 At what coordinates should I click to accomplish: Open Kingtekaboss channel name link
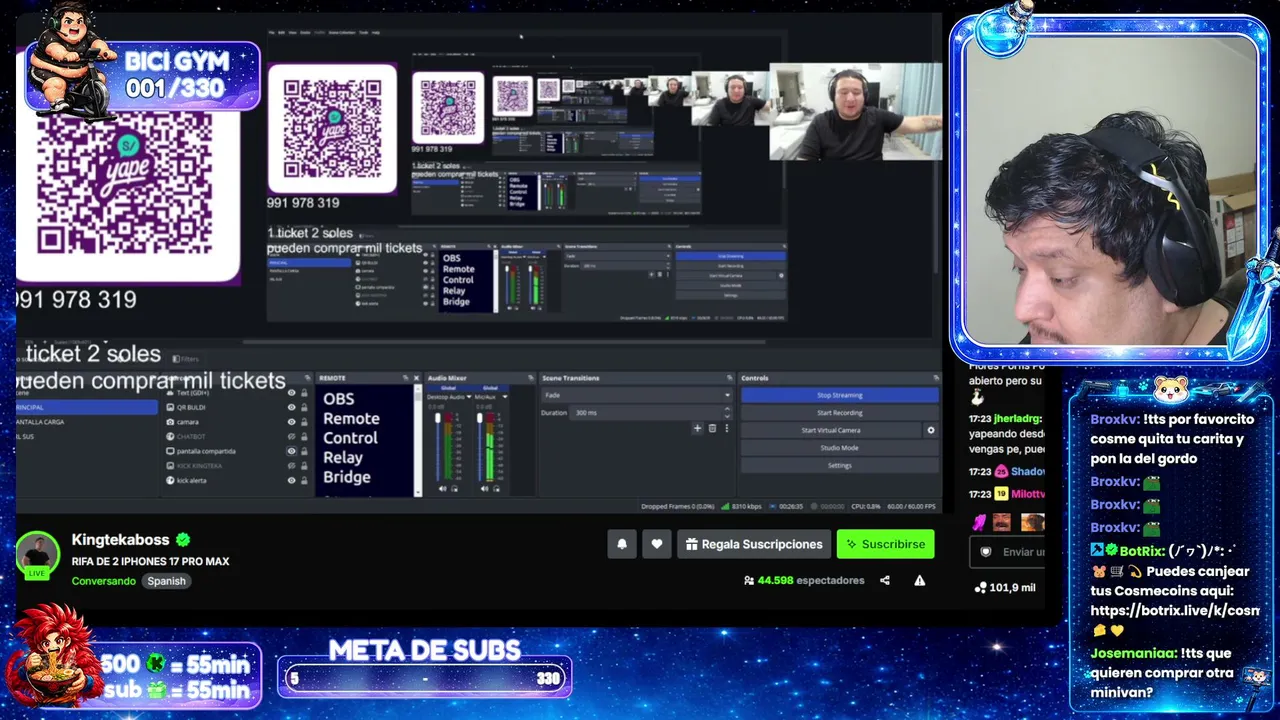[121, 540]
